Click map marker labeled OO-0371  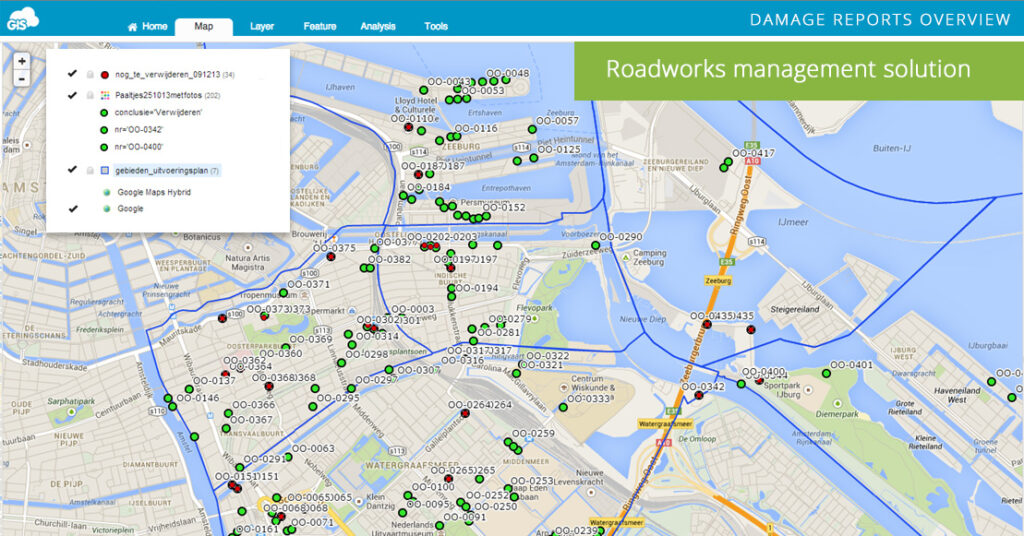coord(283,292)
